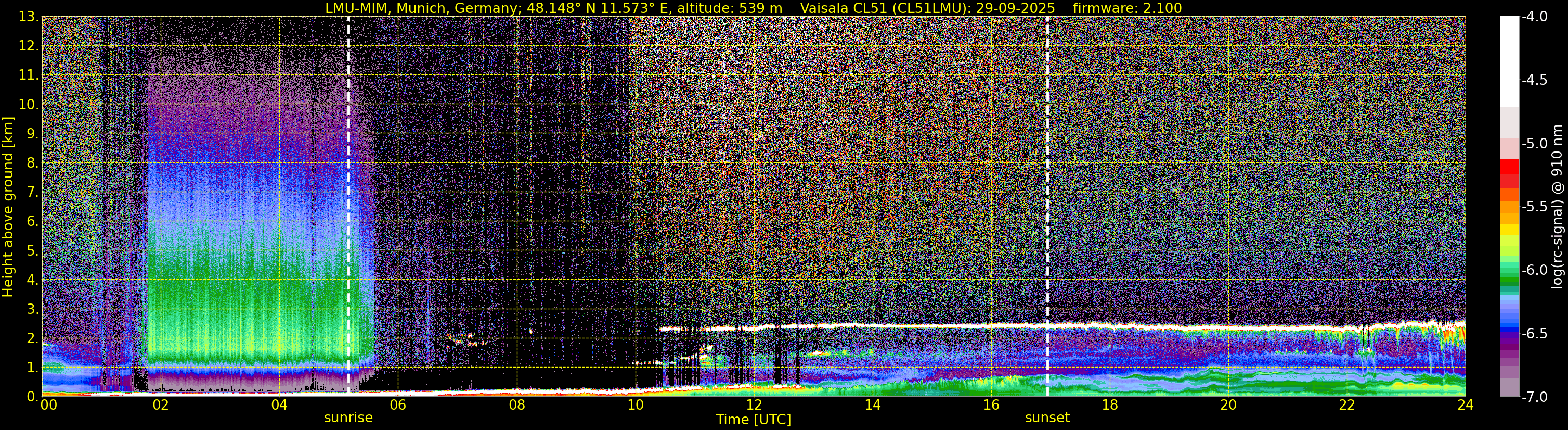
Task: Click the "12." height axis tick label
Action: pos(28,46)
